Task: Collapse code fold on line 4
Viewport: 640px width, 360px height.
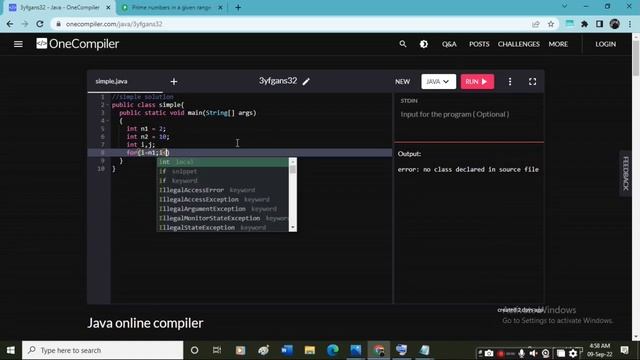Action: coord(107,121)
